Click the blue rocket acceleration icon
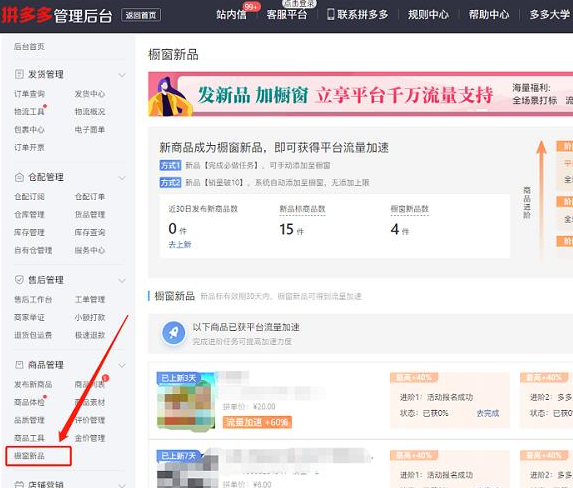 click(174, 333)
